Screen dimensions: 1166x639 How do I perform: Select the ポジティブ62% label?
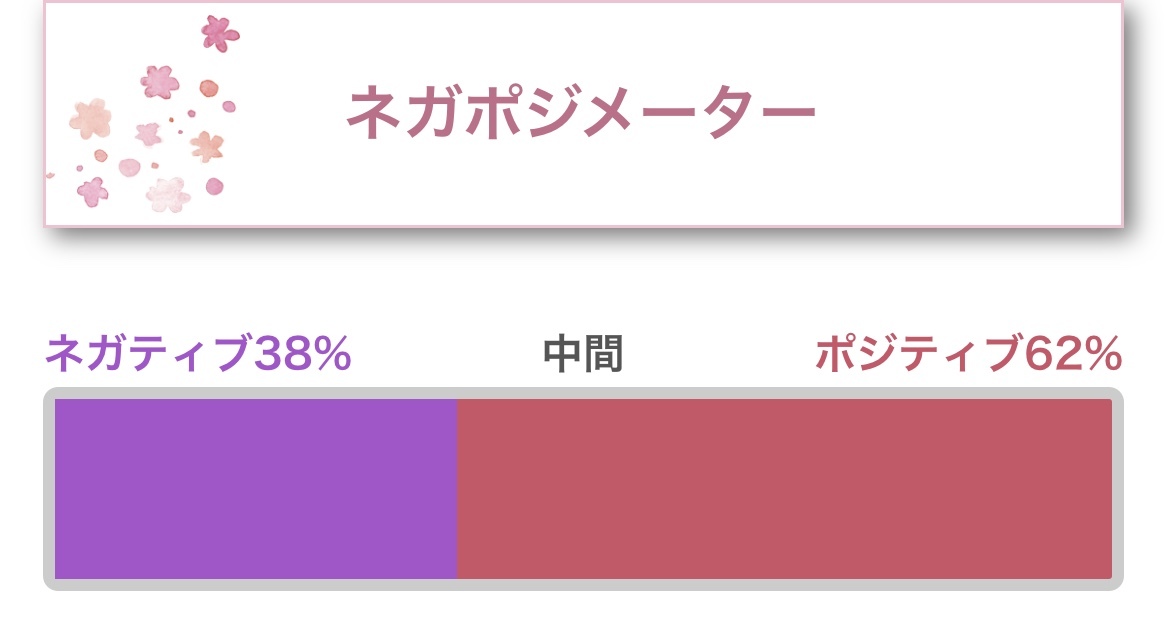click(968, 354)
